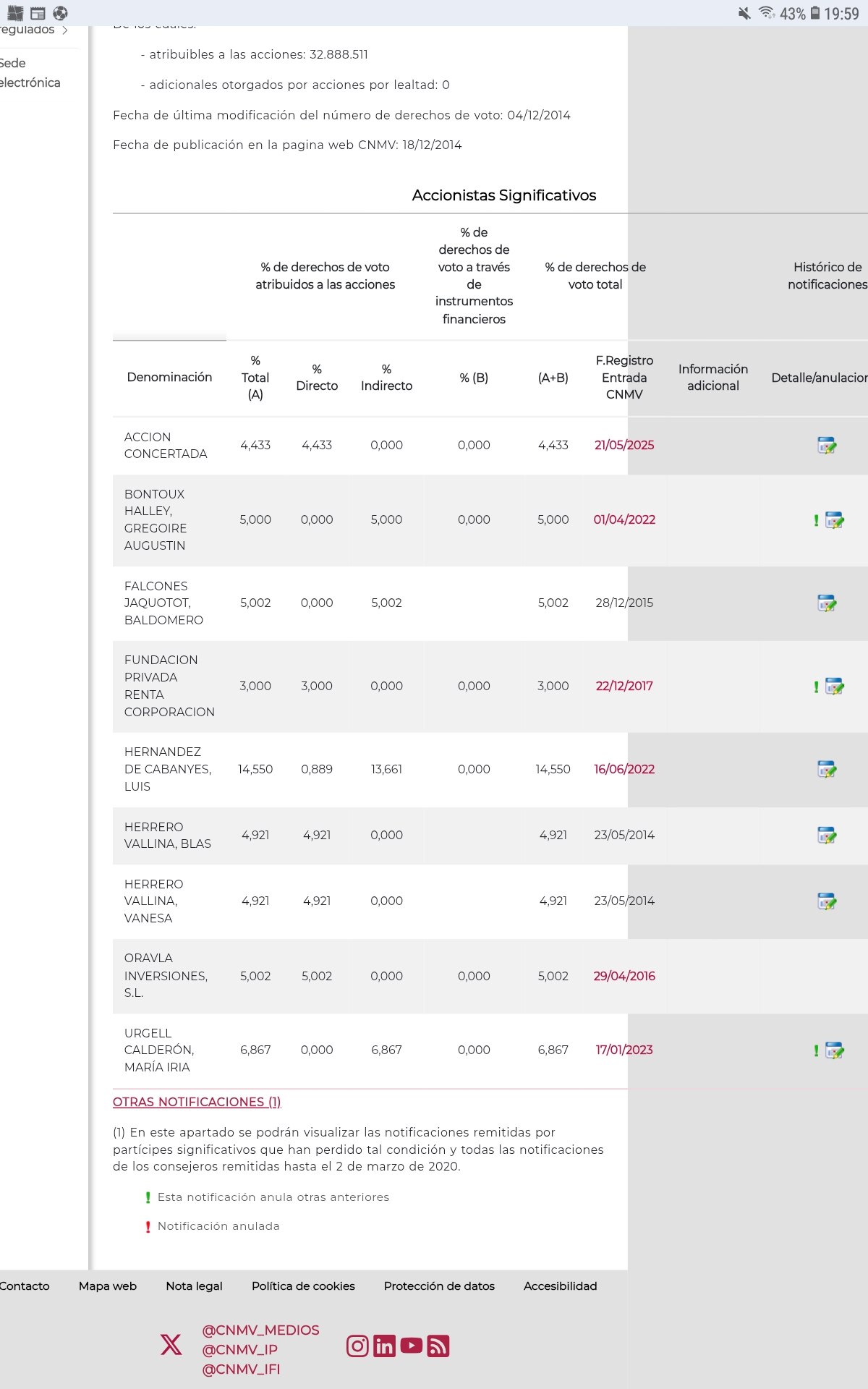This screenshot has width=868, height=1389.
Task: Open the 16/06/2022 registration date link
Action: (x=624, y=769)
